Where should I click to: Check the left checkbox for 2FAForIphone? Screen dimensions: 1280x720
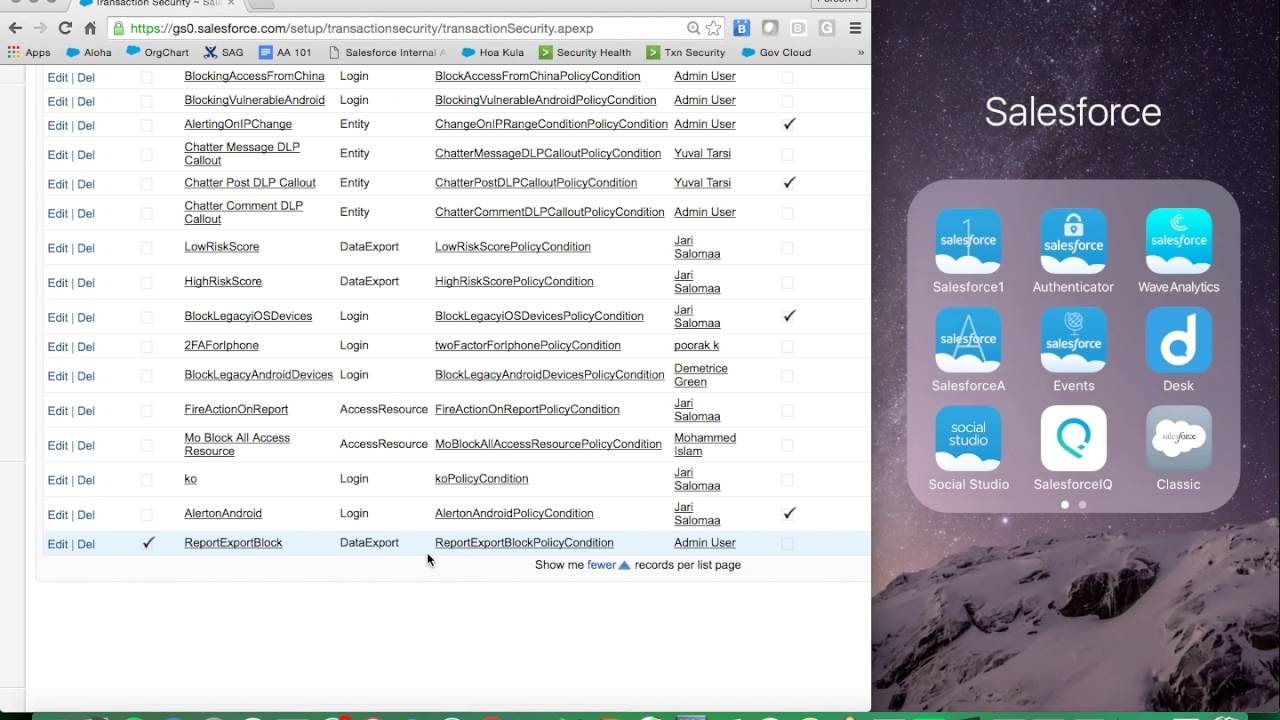(147, 346)
